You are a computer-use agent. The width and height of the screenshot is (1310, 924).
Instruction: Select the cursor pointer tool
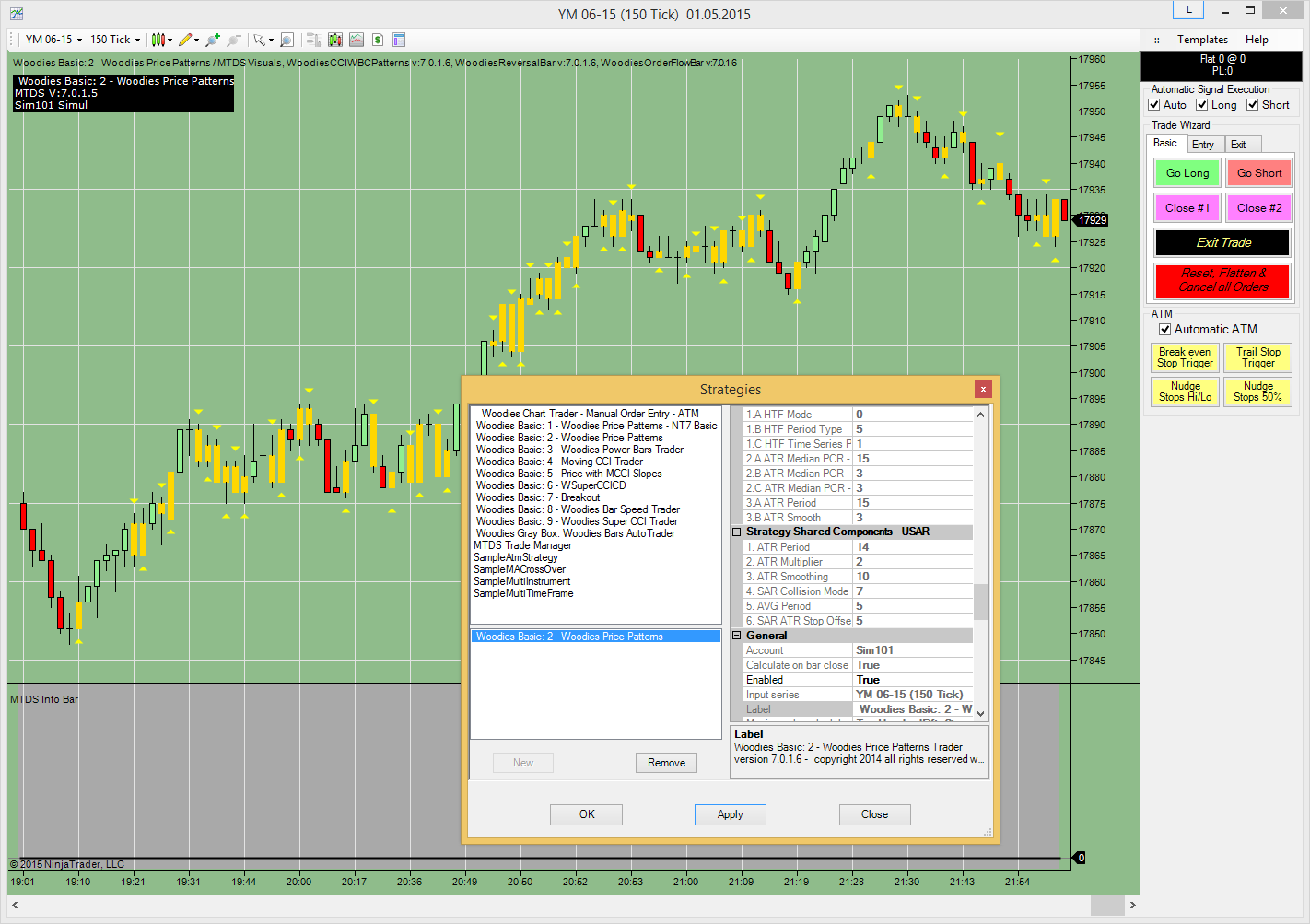pos(260,40)
